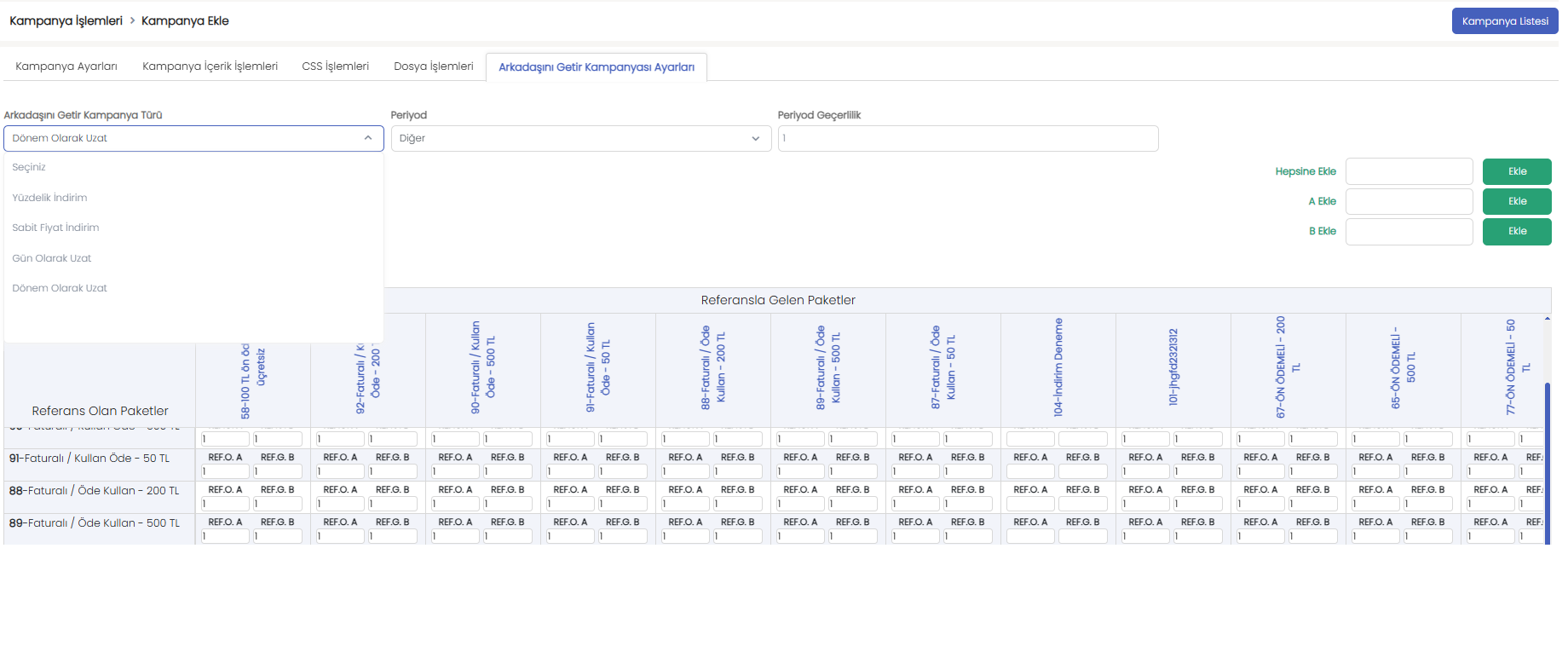
Task: Pick Sabit Fiyat İndirim from the list
Action: point(55,228)
